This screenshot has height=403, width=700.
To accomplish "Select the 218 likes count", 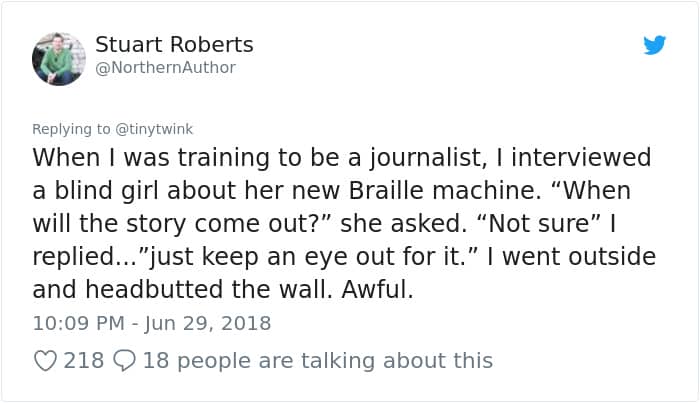I will (x=83, y=361).
